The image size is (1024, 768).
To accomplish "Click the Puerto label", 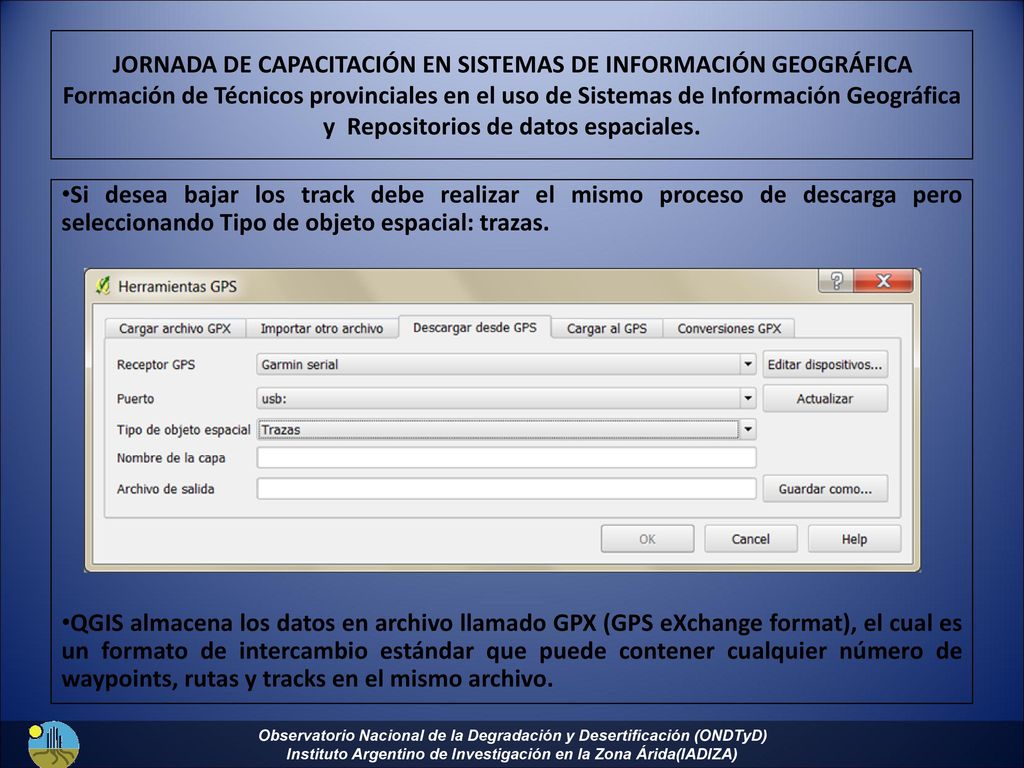I will click(135, 398).
